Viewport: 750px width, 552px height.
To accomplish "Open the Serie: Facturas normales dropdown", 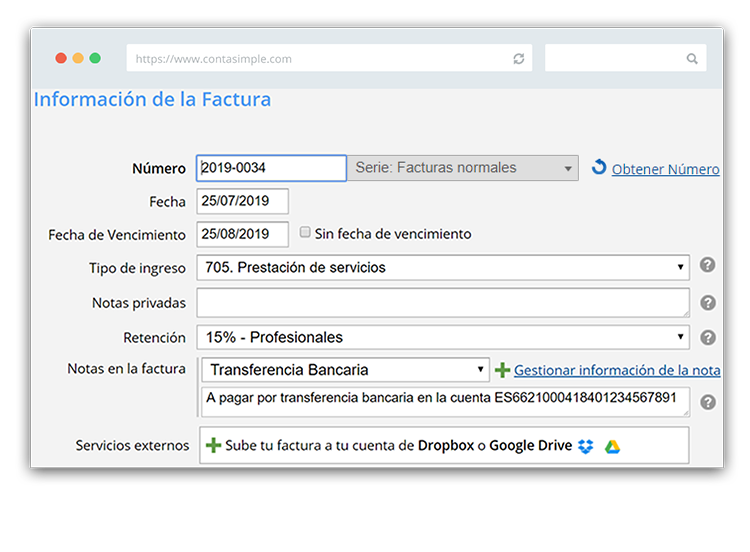I will [462, 168].
